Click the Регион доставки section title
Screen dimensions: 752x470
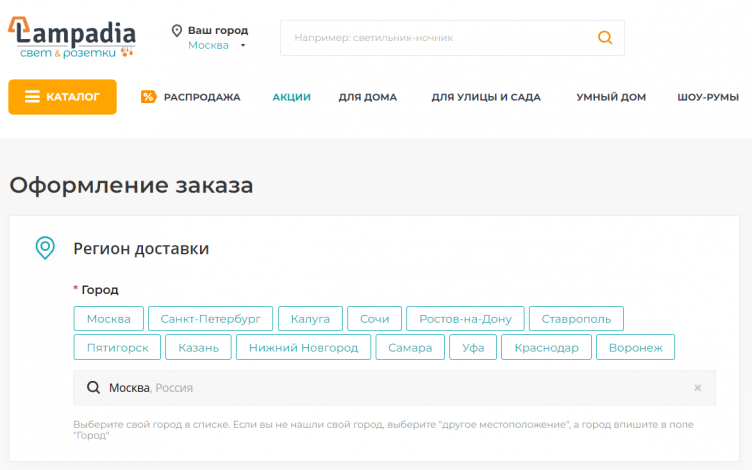click(x=141, y=248)
